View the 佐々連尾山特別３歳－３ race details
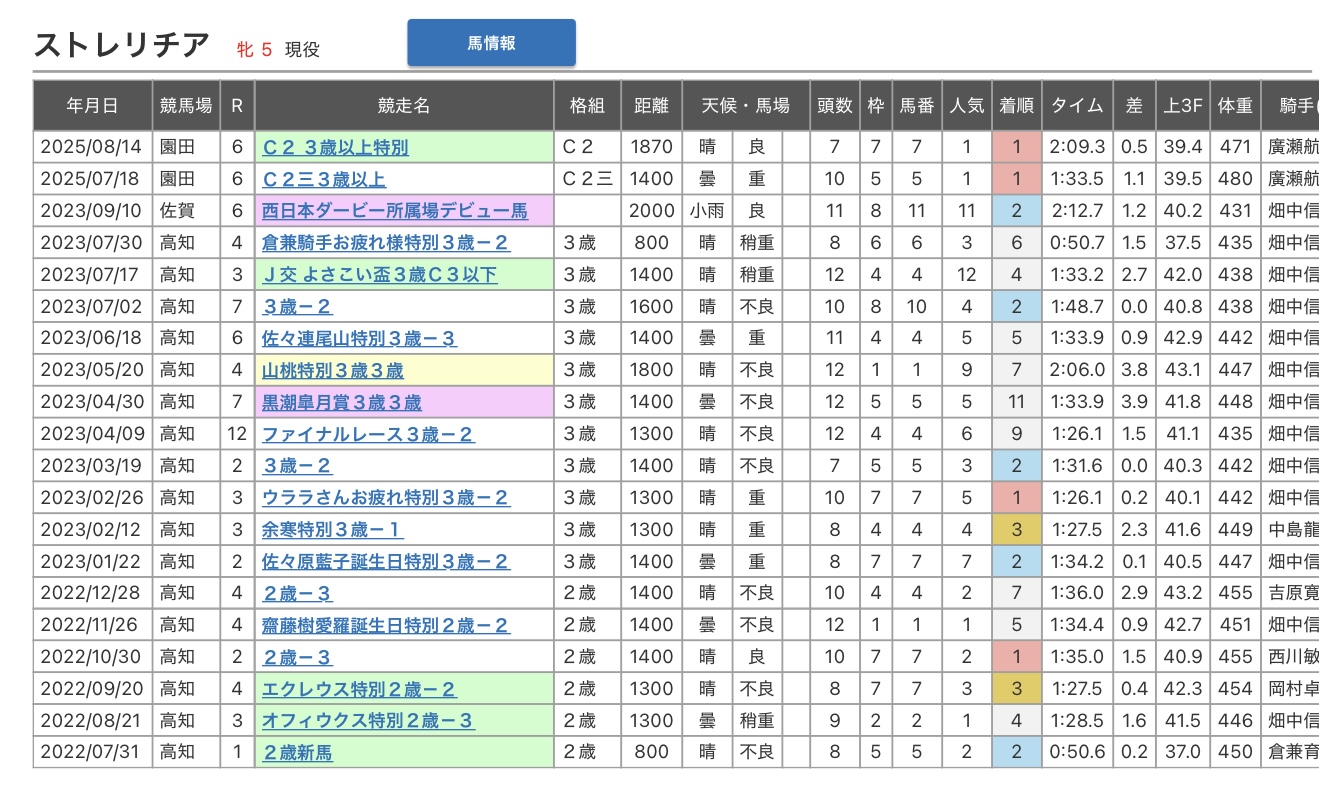This screenshot has width=1319, height=795. (359, 339)
